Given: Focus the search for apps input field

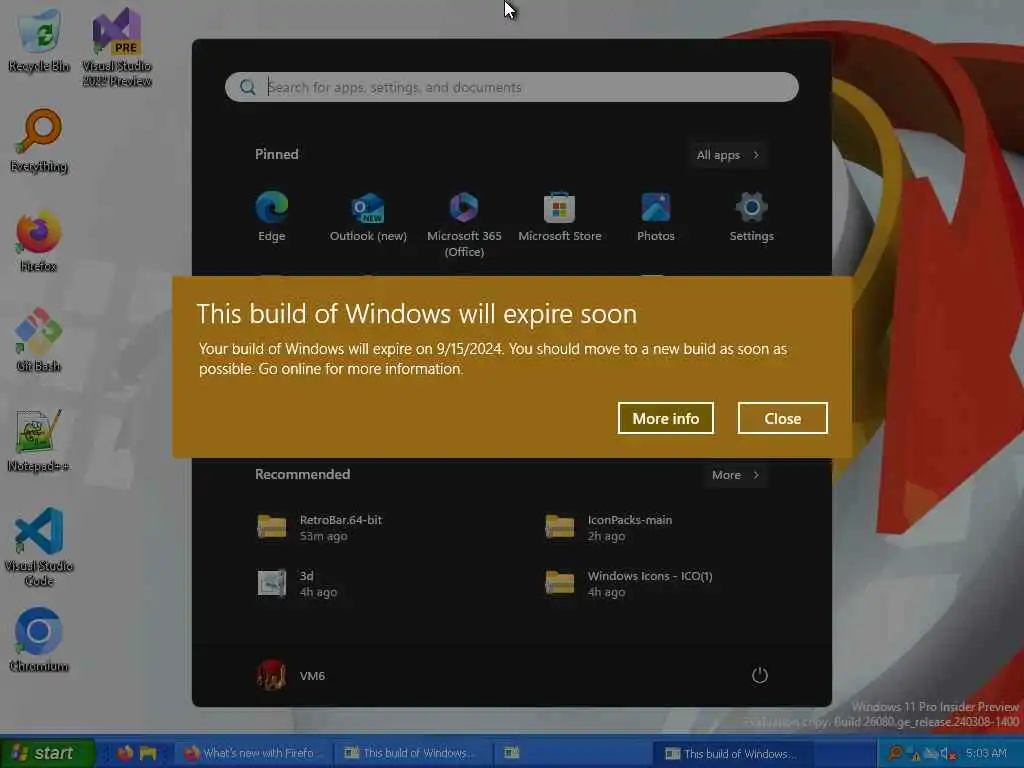Looking at the screenshot, I should (x=512, y=87).
